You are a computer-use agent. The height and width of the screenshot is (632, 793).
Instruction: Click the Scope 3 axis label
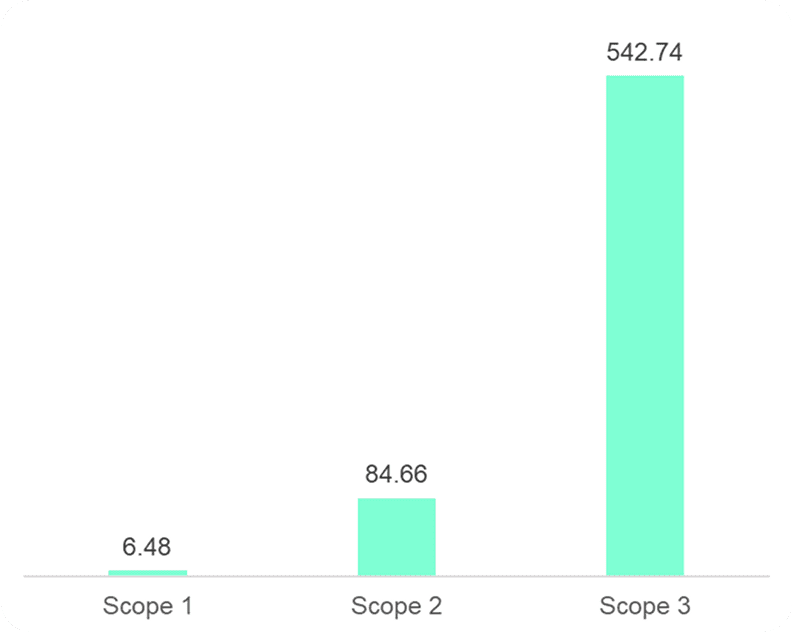[645, 606]
